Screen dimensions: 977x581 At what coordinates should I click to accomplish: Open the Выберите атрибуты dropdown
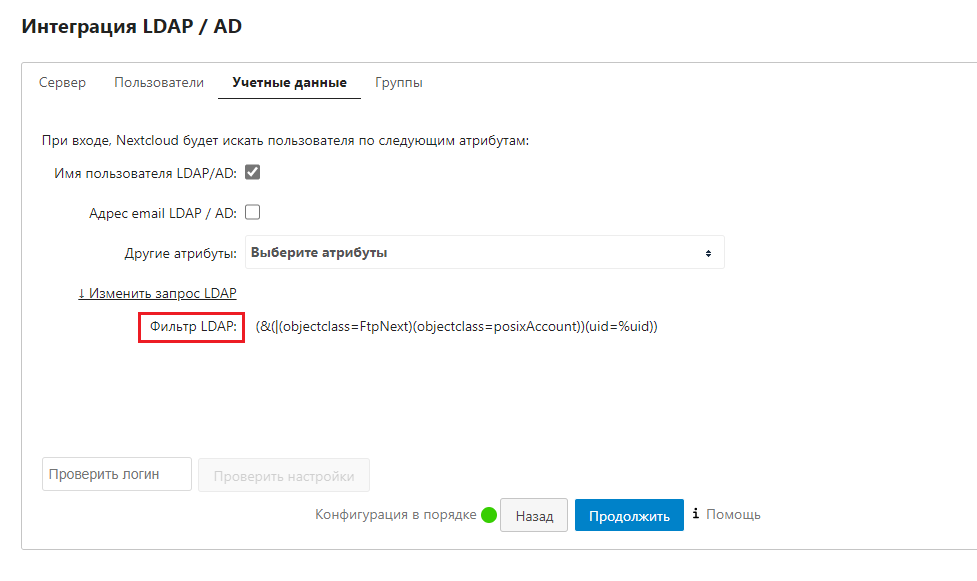pyautogui.click(x=484, y=253)
